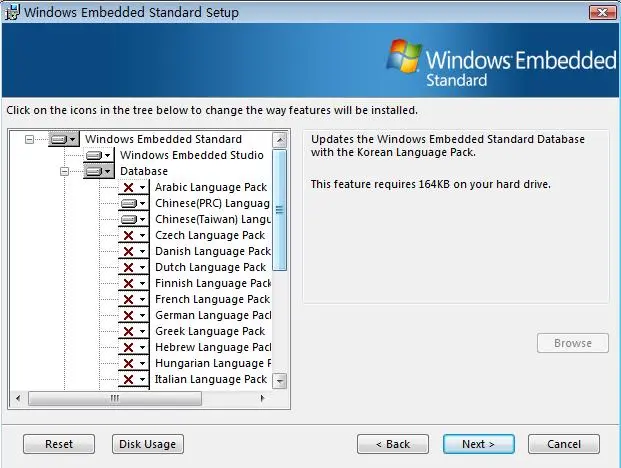This screenshot has height=468, width=621.
Task: Click the drive icon for Chinese(PRC) Language Pack
Action: pos(128,204)
